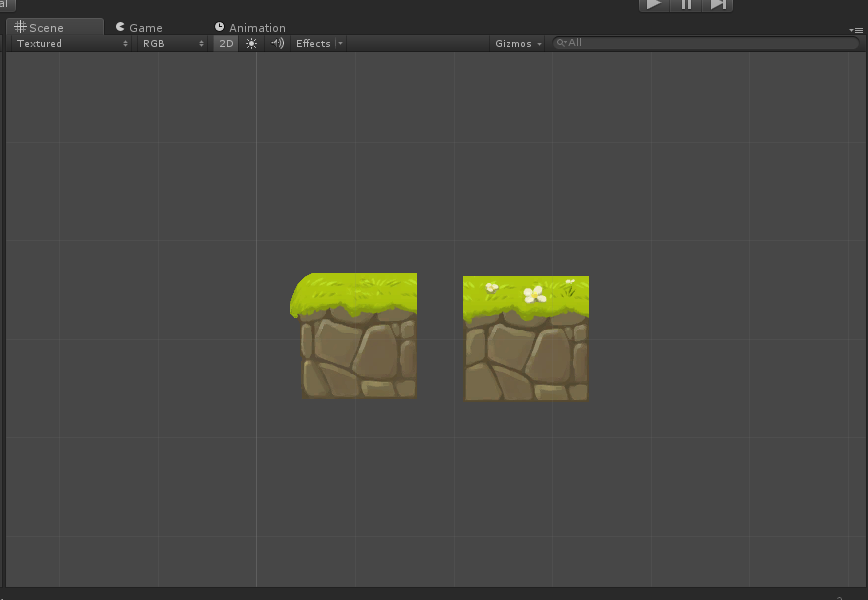The image size is (868, 600).
Task: Toggle 2D view mode in the Scene toolbar
Action: click(225, 43)
